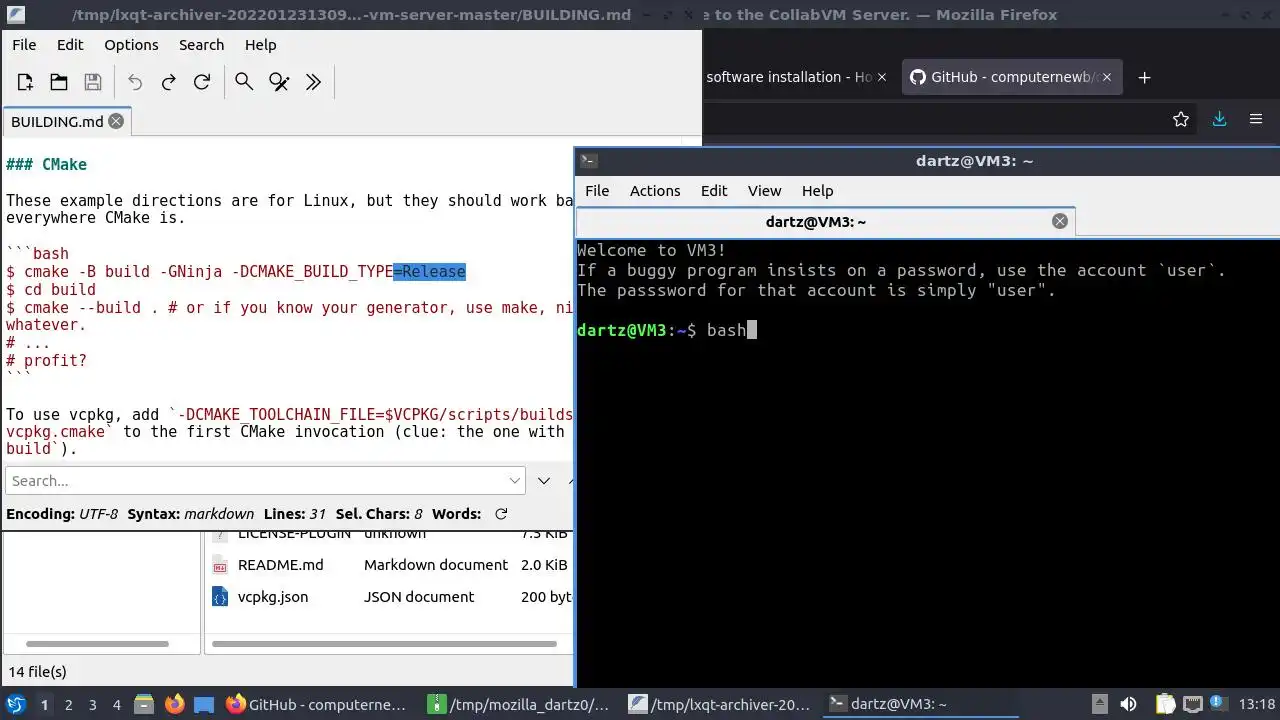
Task: Open the terminal View menu
Action: point(764,191)
